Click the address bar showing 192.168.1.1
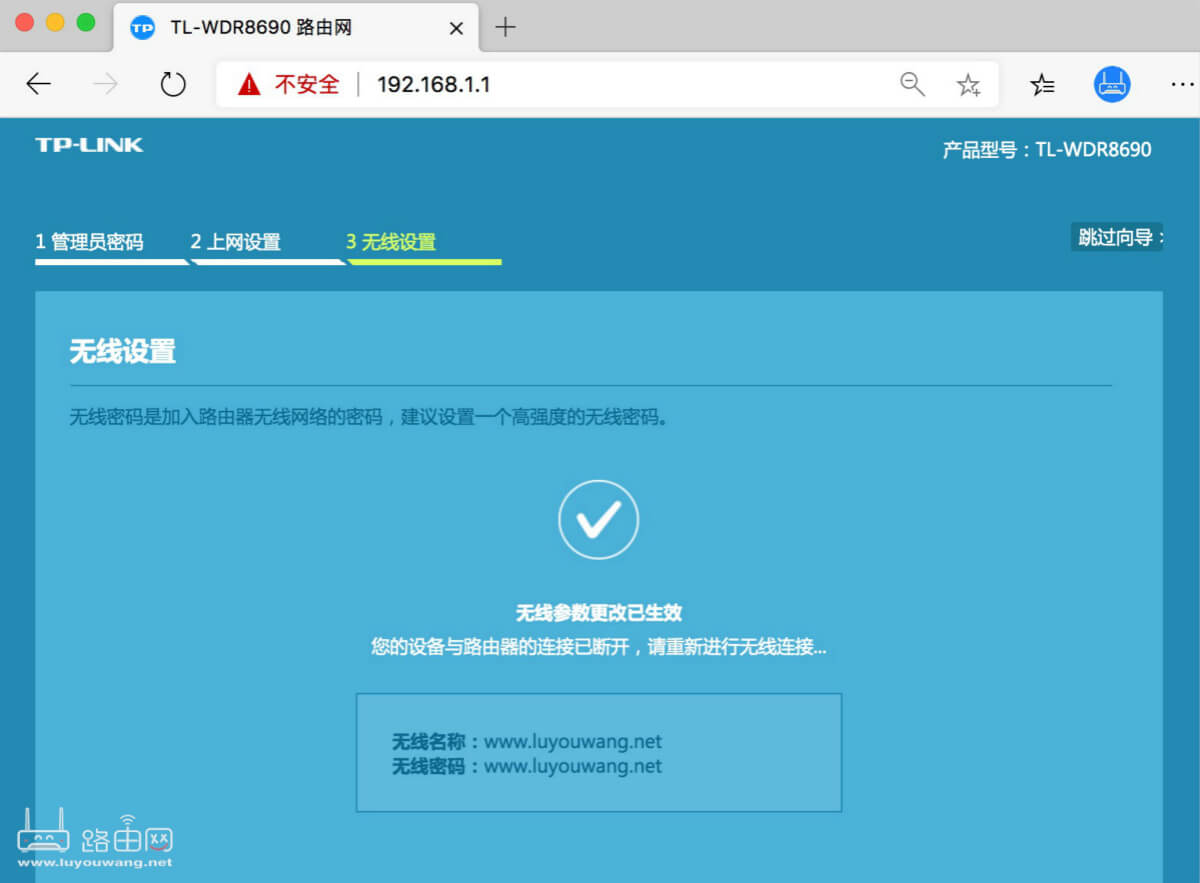This screenshot has width=1200, height=883. pyautogui.click(x=433, y=84)
